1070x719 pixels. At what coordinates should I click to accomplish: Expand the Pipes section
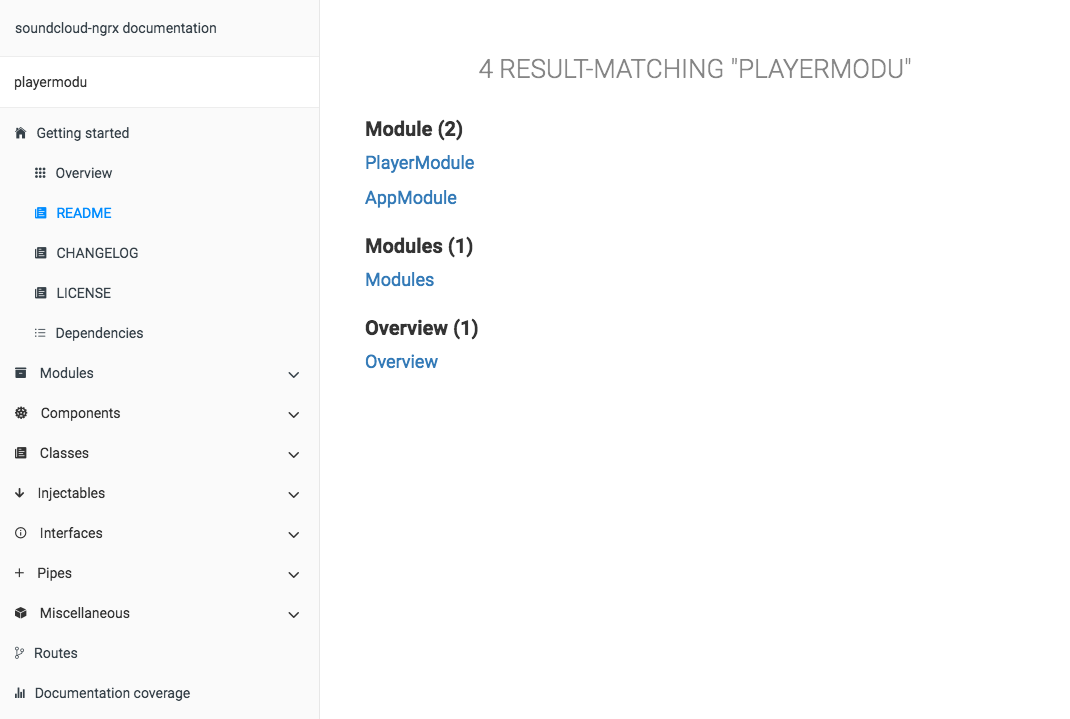click(293, 574)
